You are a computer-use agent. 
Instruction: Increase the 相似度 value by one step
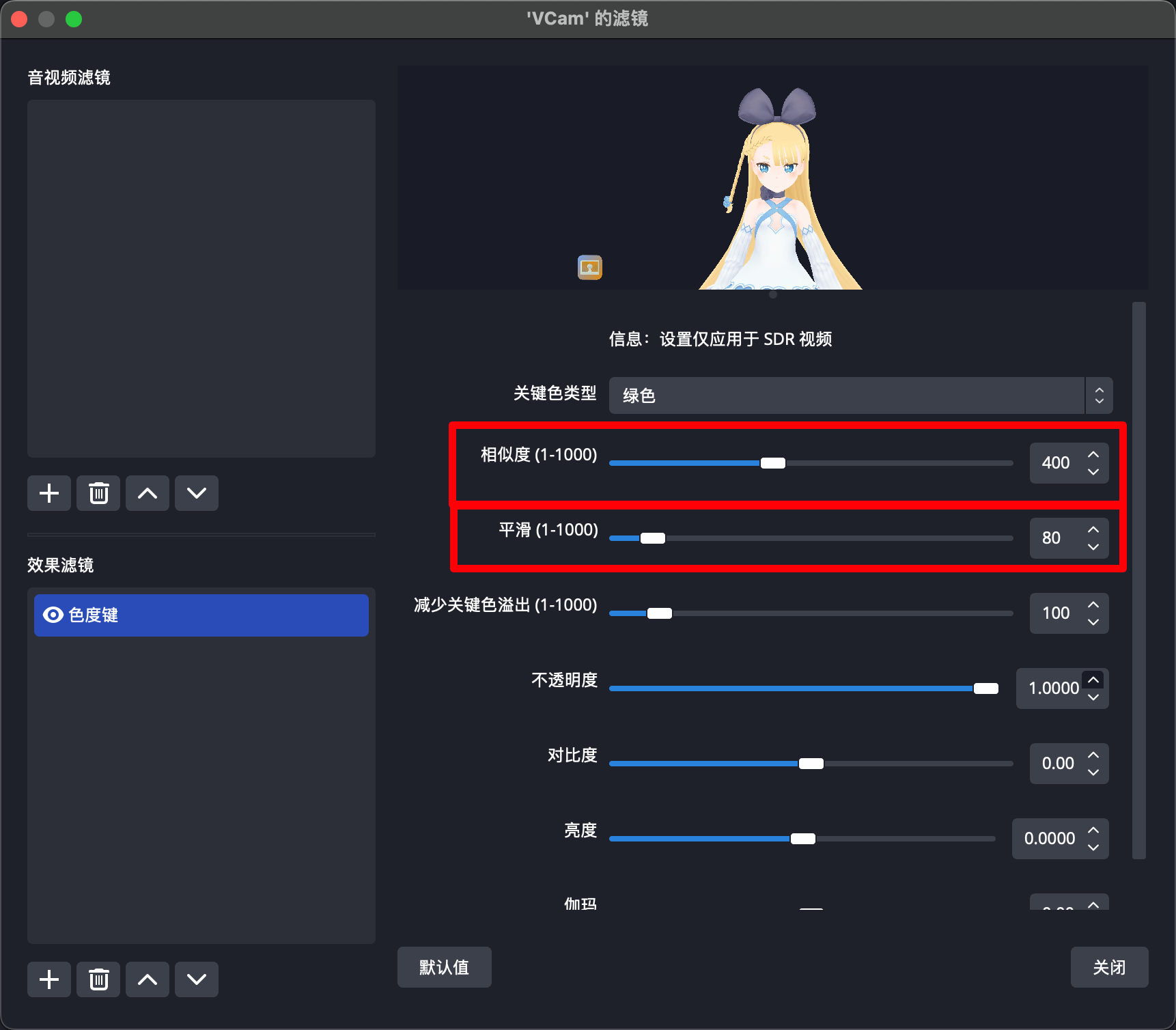[1093, 455]
